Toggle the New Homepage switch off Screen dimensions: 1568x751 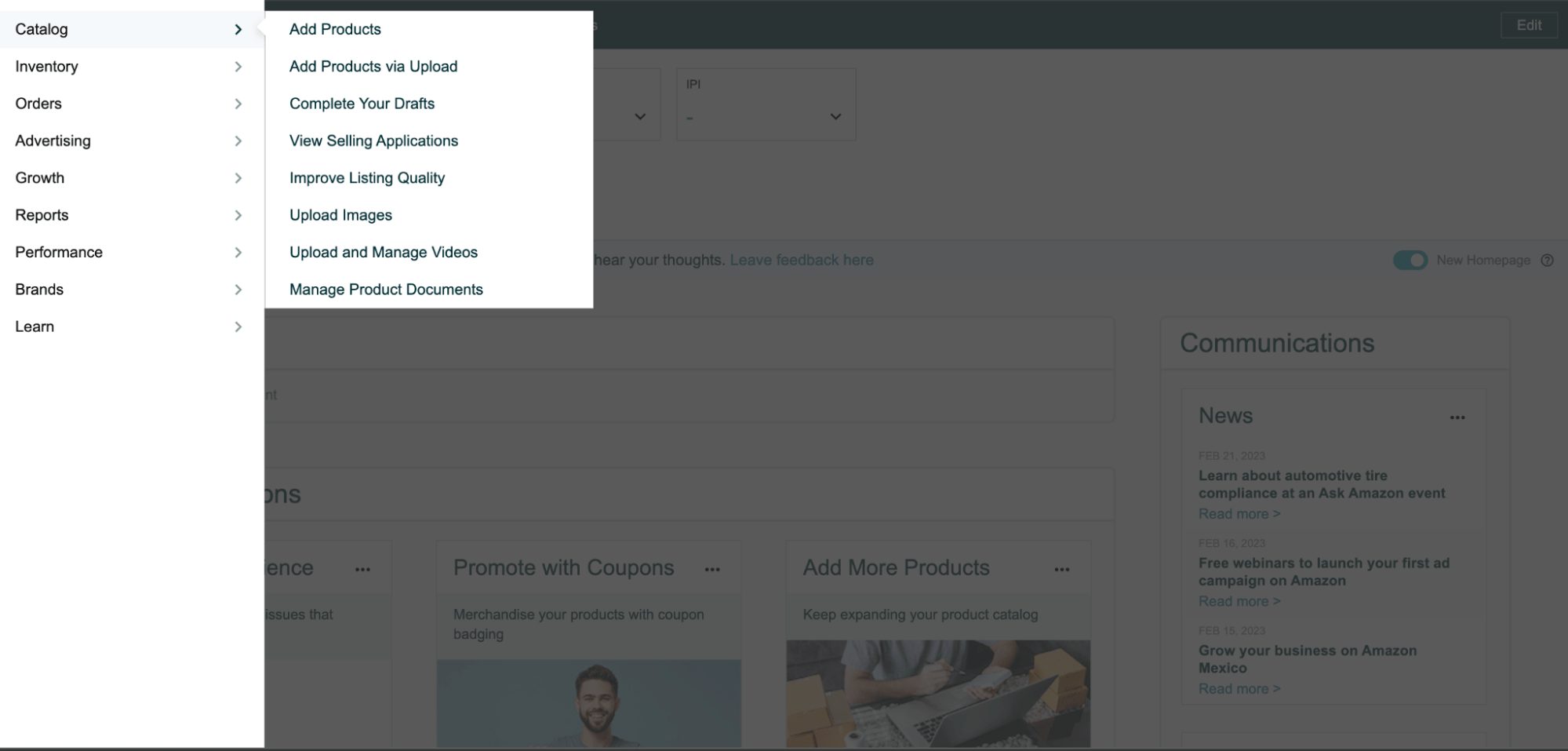[1410, 260]
